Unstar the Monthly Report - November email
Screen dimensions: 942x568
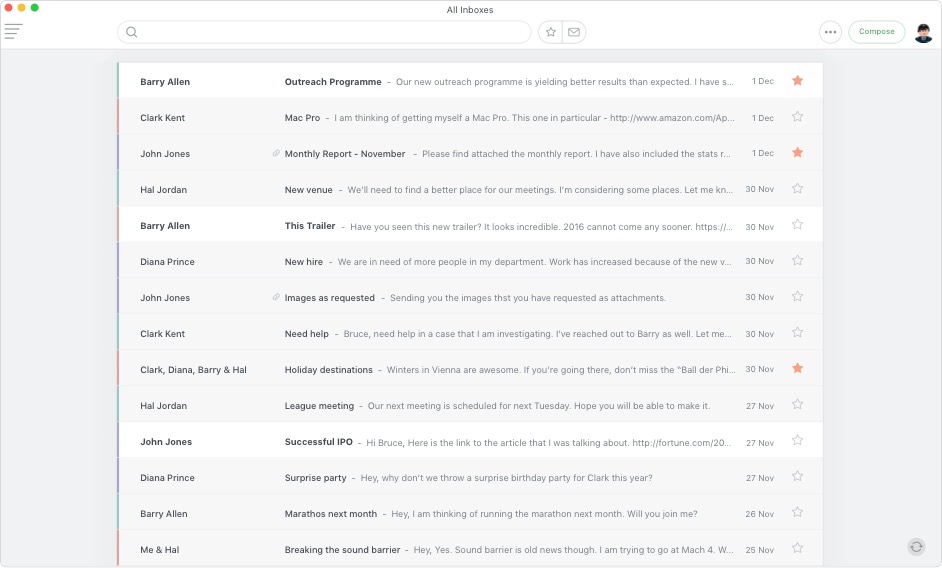click(x=797, y=153)
